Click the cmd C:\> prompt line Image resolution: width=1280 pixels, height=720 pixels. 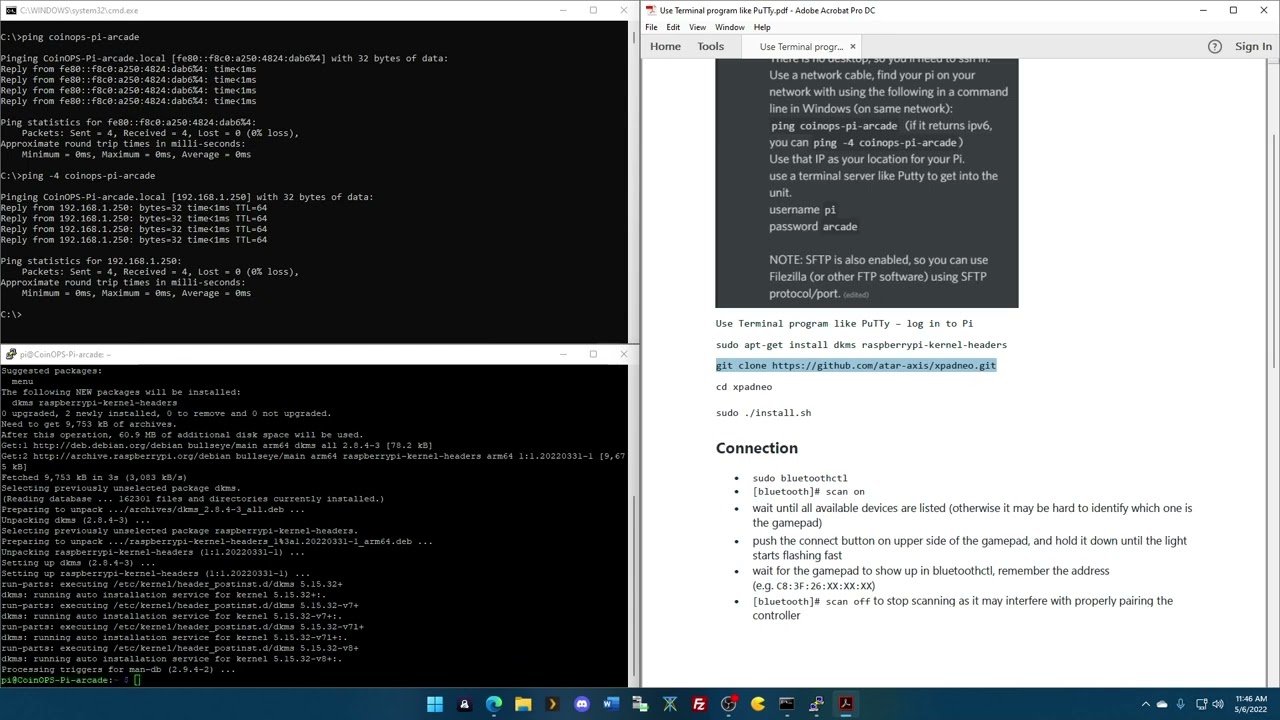point(11,314)
